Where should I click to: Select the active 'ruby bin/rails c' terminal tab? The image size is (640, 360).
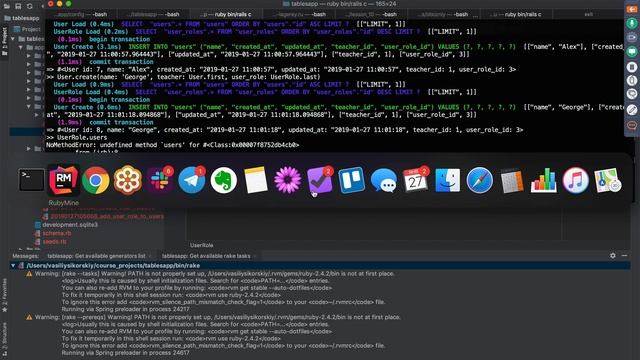[226, 14]
